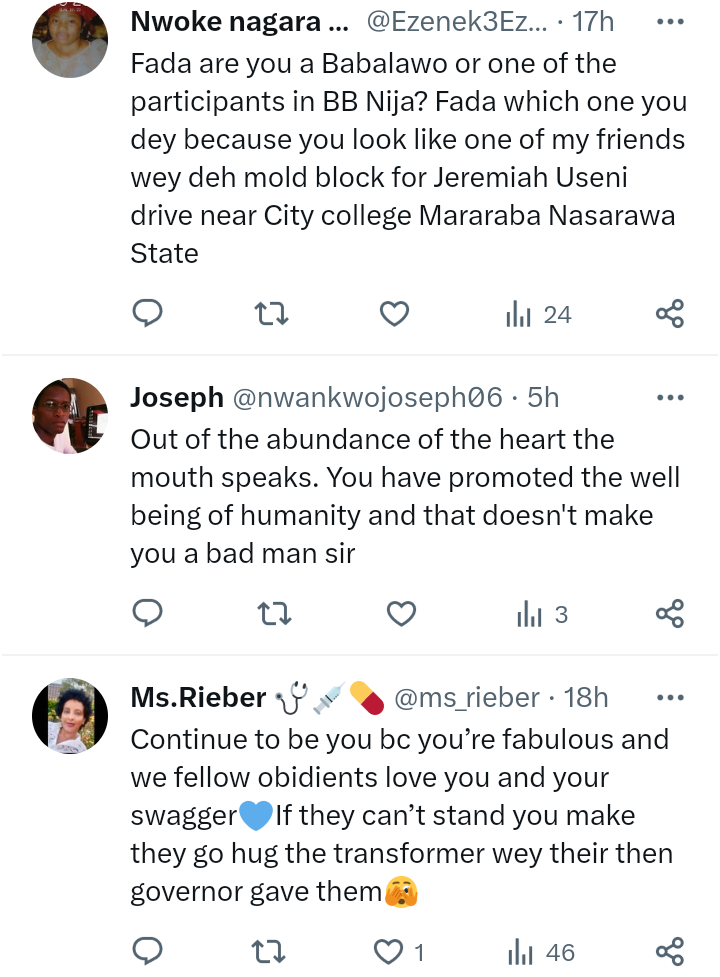This screenshot has width=720, height=977.
Task: Like Nwoke nagara's tweet
Action: [x=395, y=315]
